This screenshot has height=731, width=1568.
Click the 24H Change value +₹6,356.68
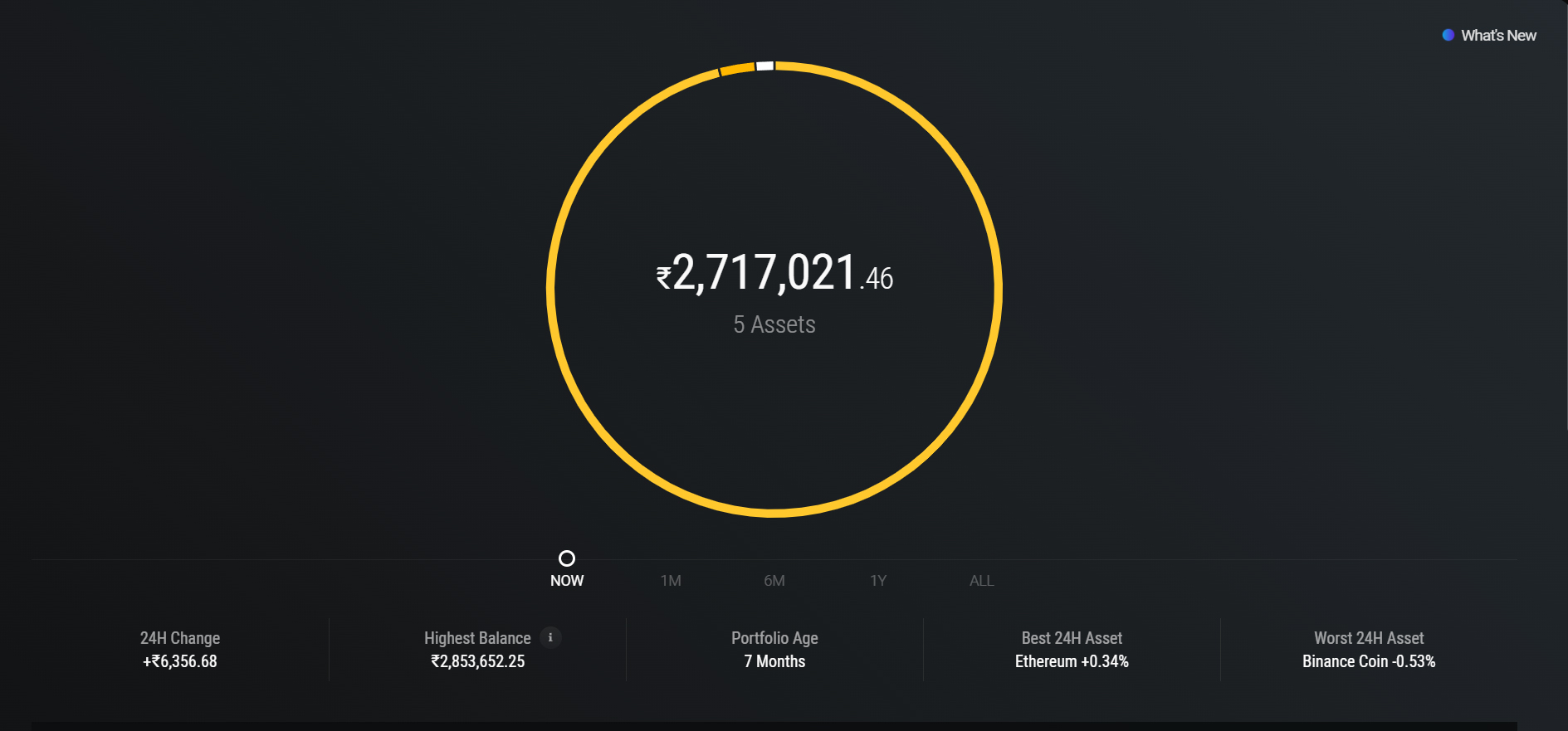180,661
